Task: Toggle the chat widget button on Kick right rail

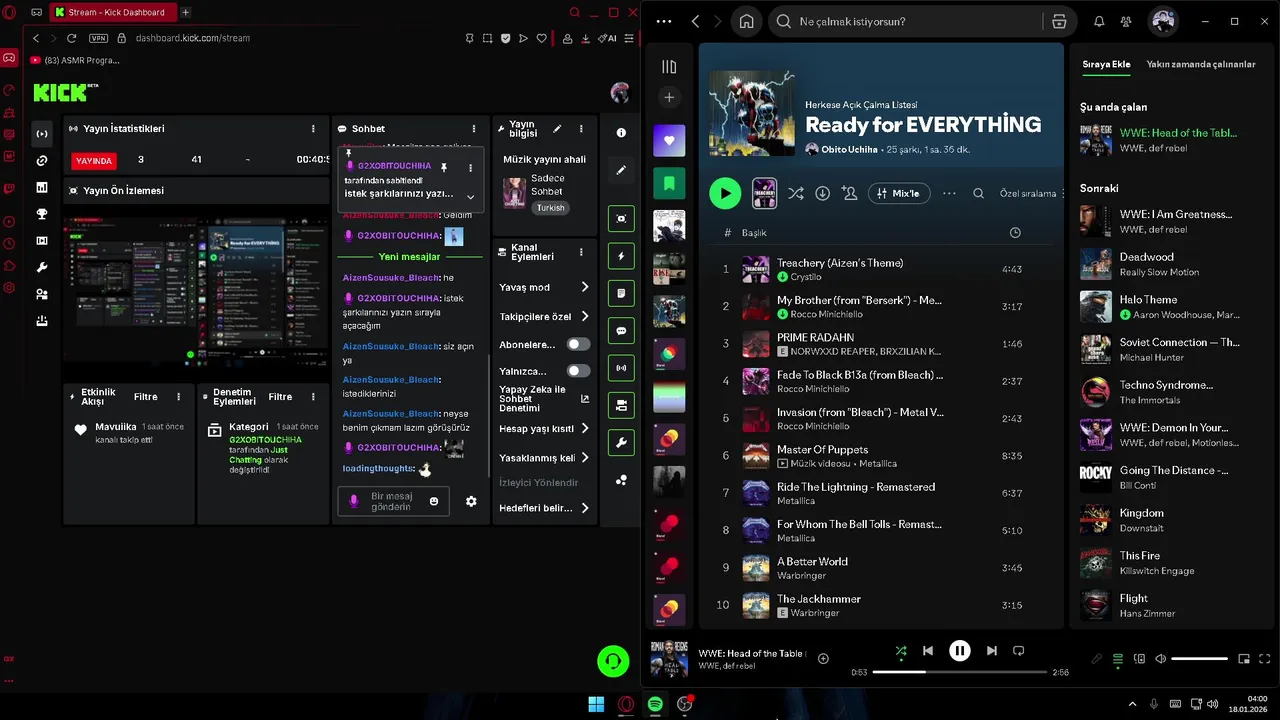Action: (621, 330)
